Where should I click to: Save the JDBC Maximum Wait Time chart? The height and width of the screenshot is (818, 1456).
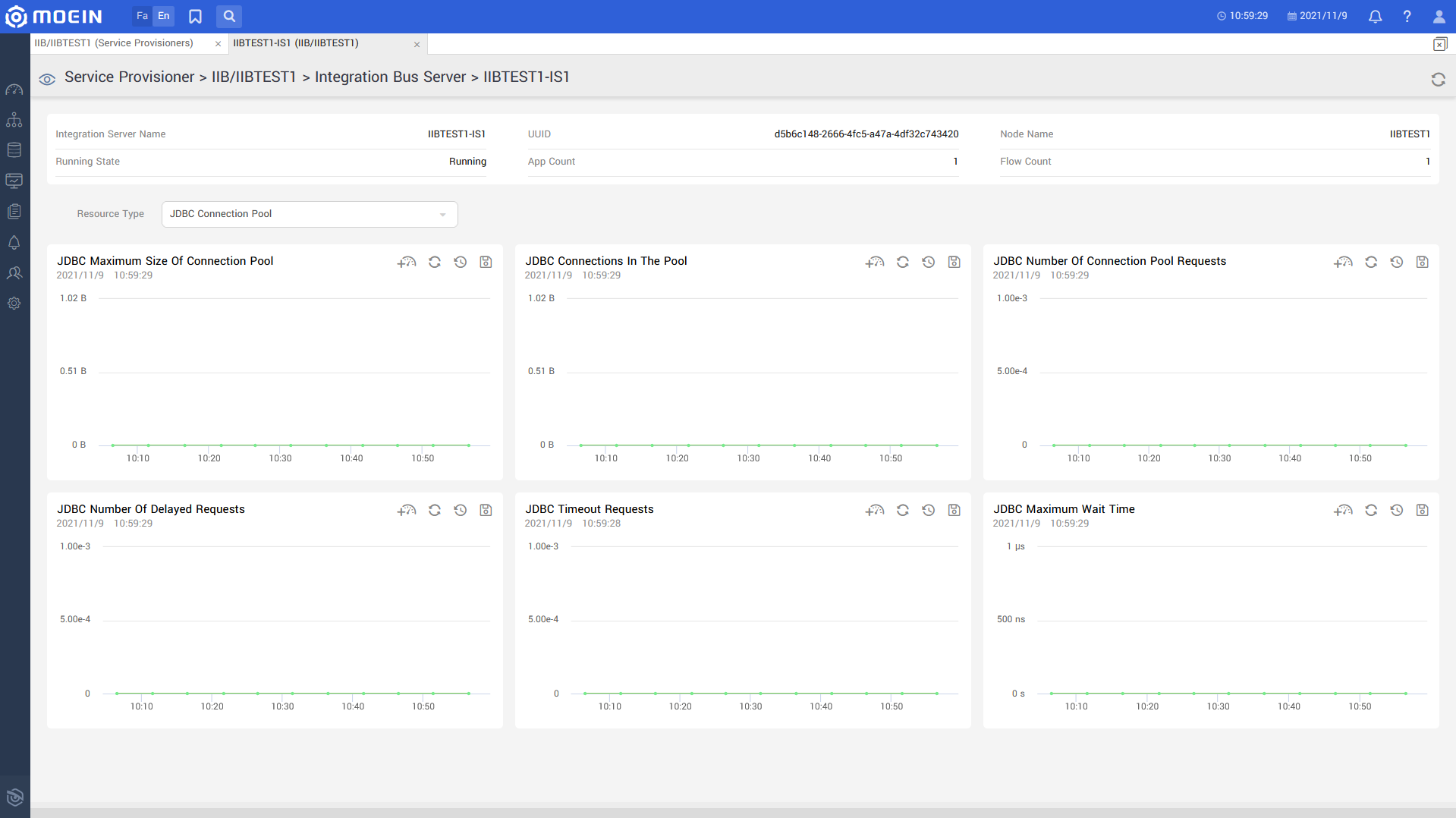click(1422, 510)
